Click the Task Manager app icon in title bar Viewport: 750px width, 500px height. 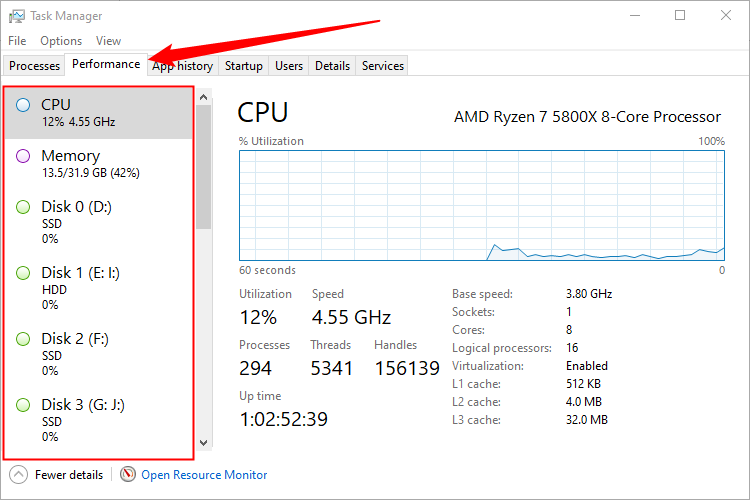(x=16, y=16)
